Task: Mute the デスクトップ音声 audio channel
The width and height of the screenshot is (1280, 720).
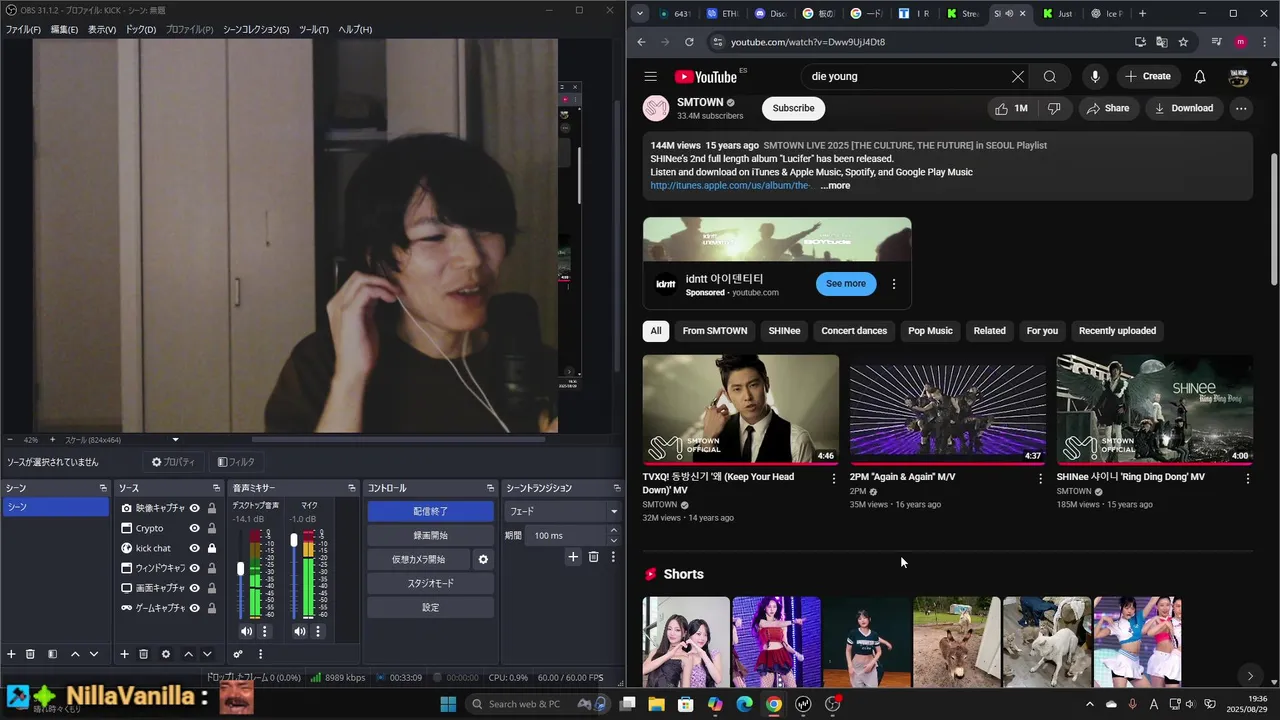Action: pos(247,631)
